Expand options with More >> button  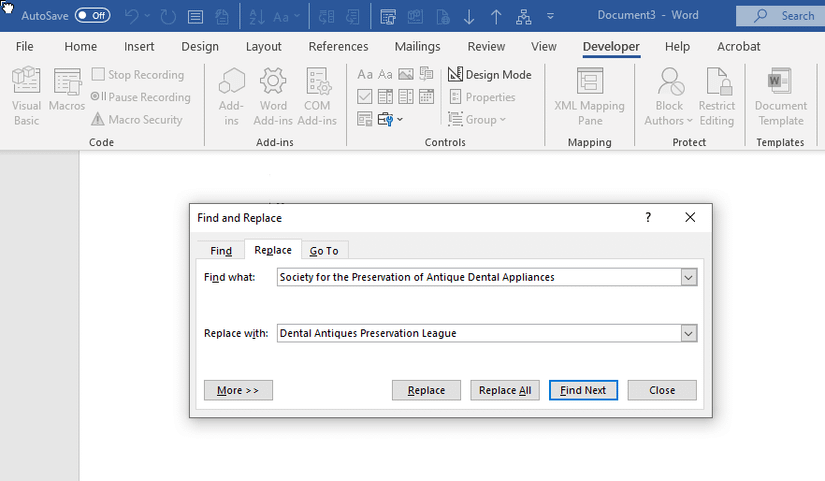click(238, 390)
